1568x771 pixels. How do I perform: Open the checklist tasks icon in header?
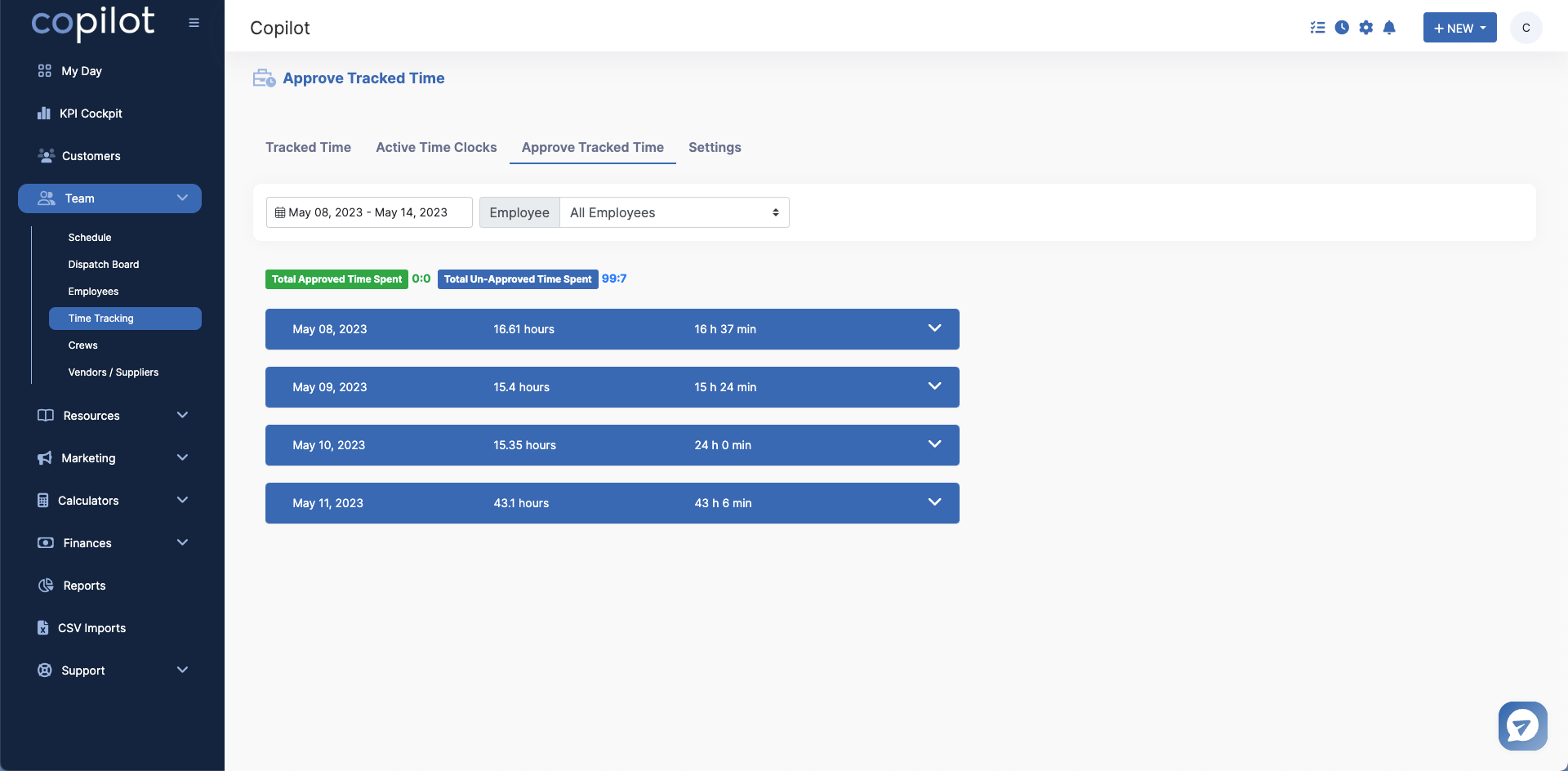click(1317, 28)
